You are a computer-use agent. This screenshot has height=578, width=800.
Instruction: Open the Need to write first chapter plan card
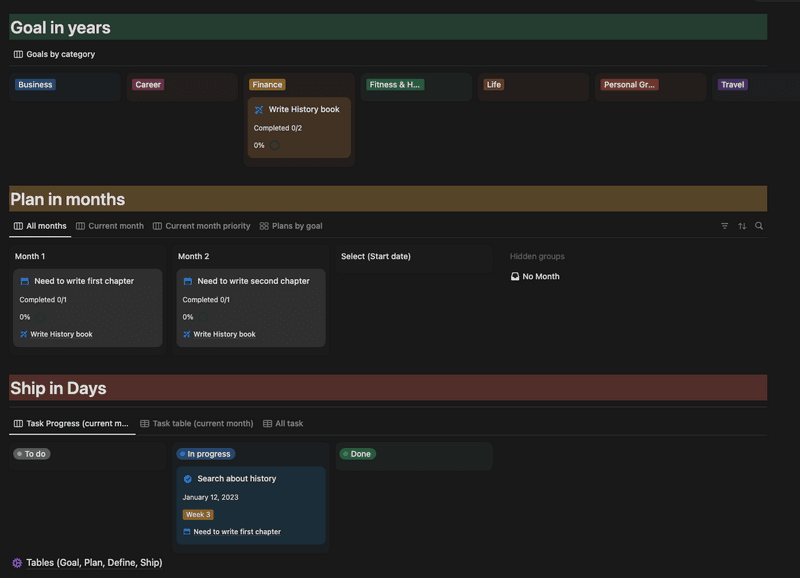click(x=88, y=308)
